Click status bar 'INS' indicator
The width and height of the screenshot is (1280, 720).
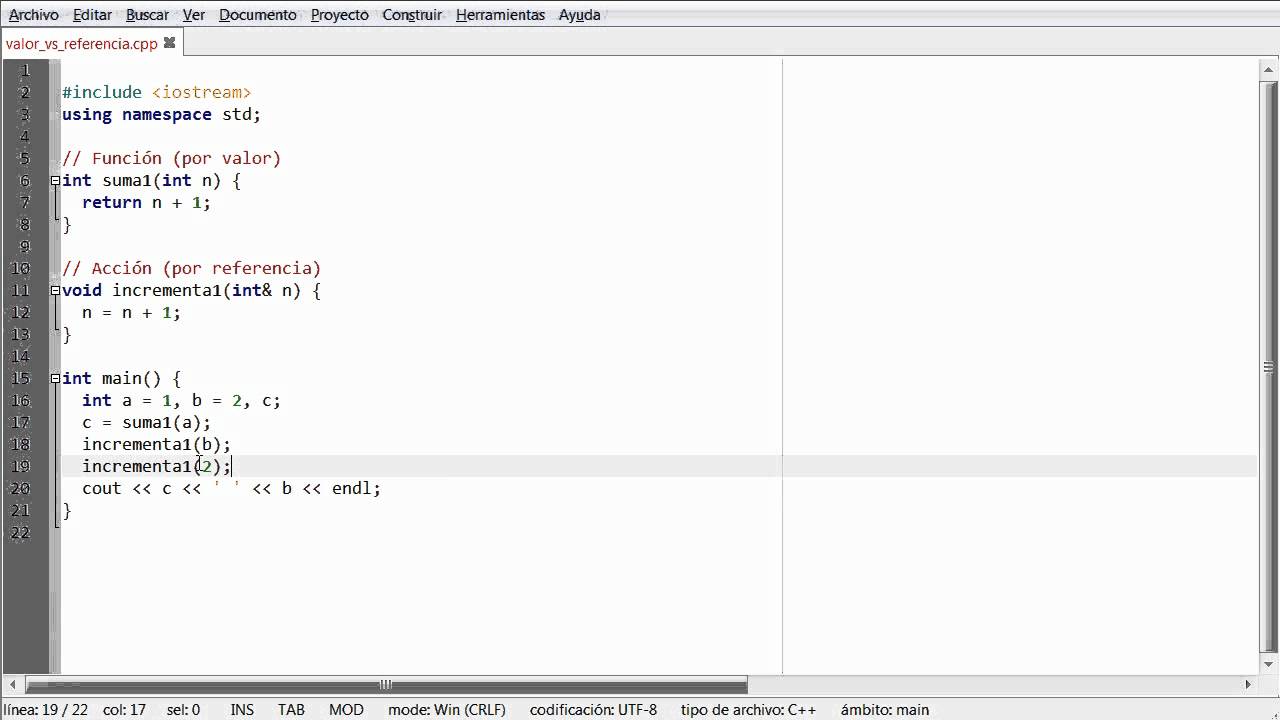[x=242, y=710]
